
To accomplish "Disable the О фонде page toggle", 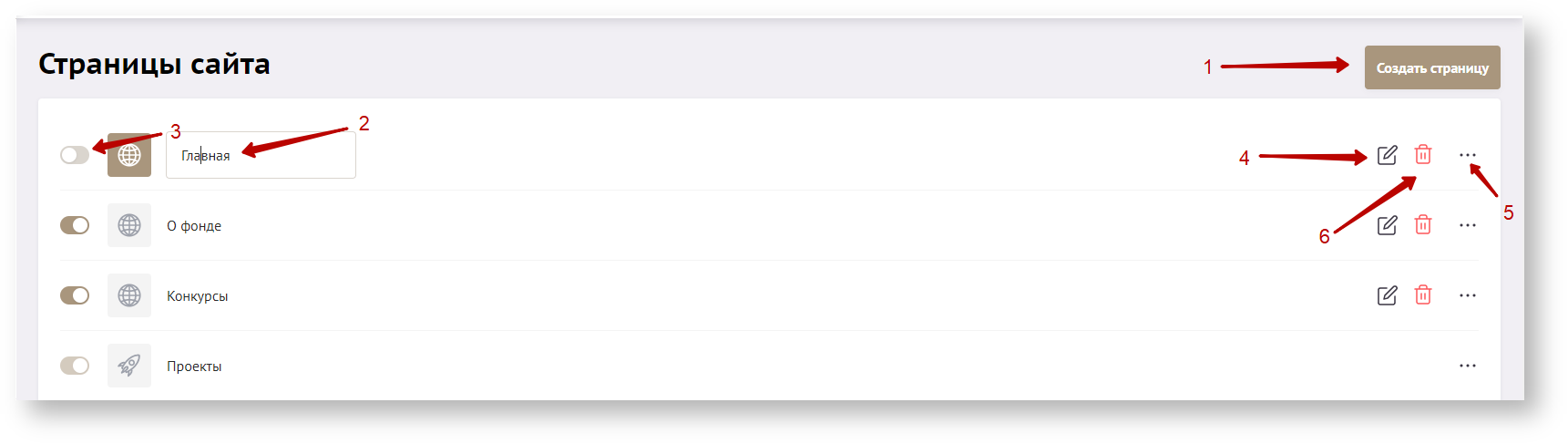I will click(75, 225).
